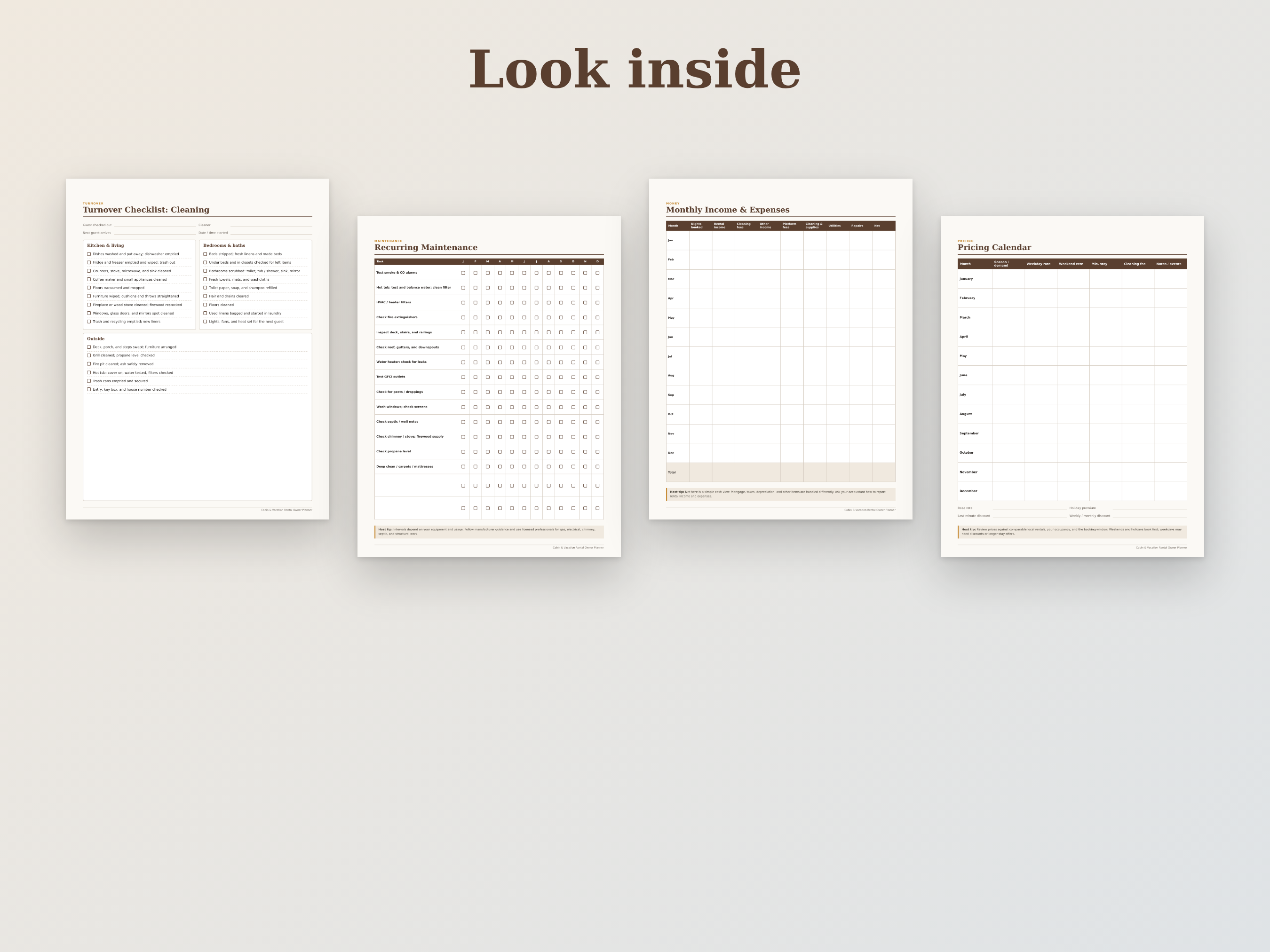This screenshot has width=1270, height=952.
Task: Check 'Test smoke & CO alarms' January box
Action: [x=463, y=273]
